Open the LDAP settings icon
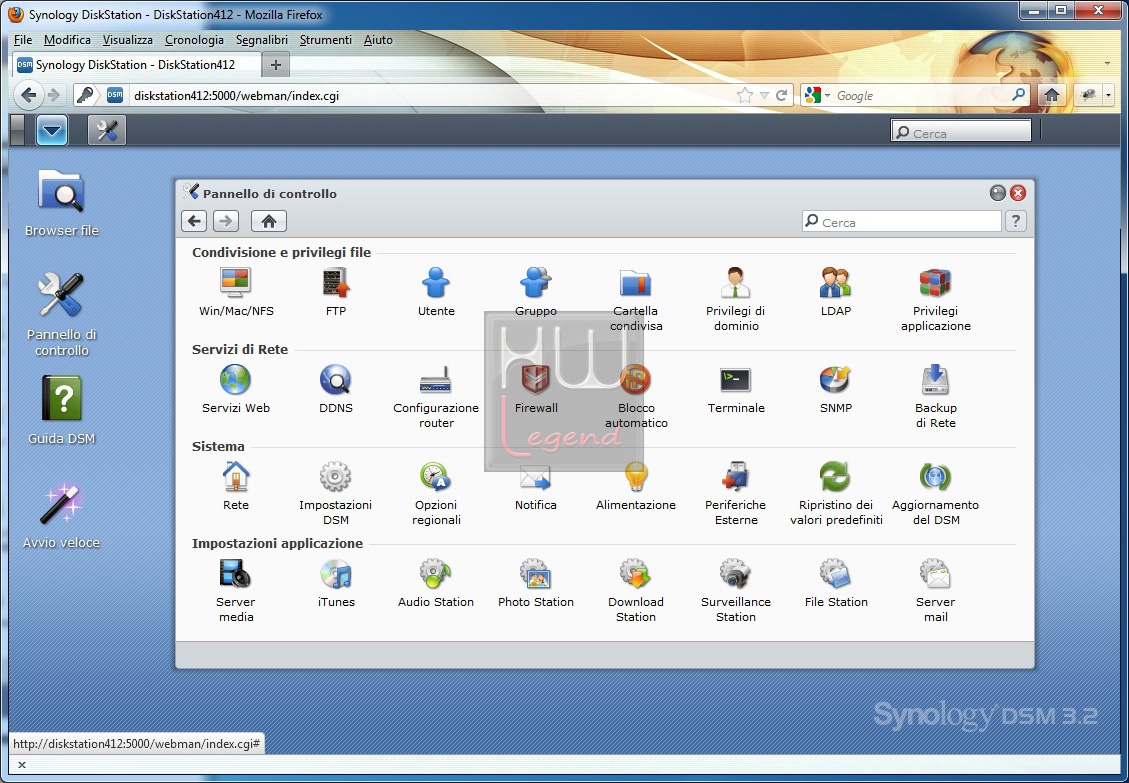The image size is (1129, 783). point(835,292)
